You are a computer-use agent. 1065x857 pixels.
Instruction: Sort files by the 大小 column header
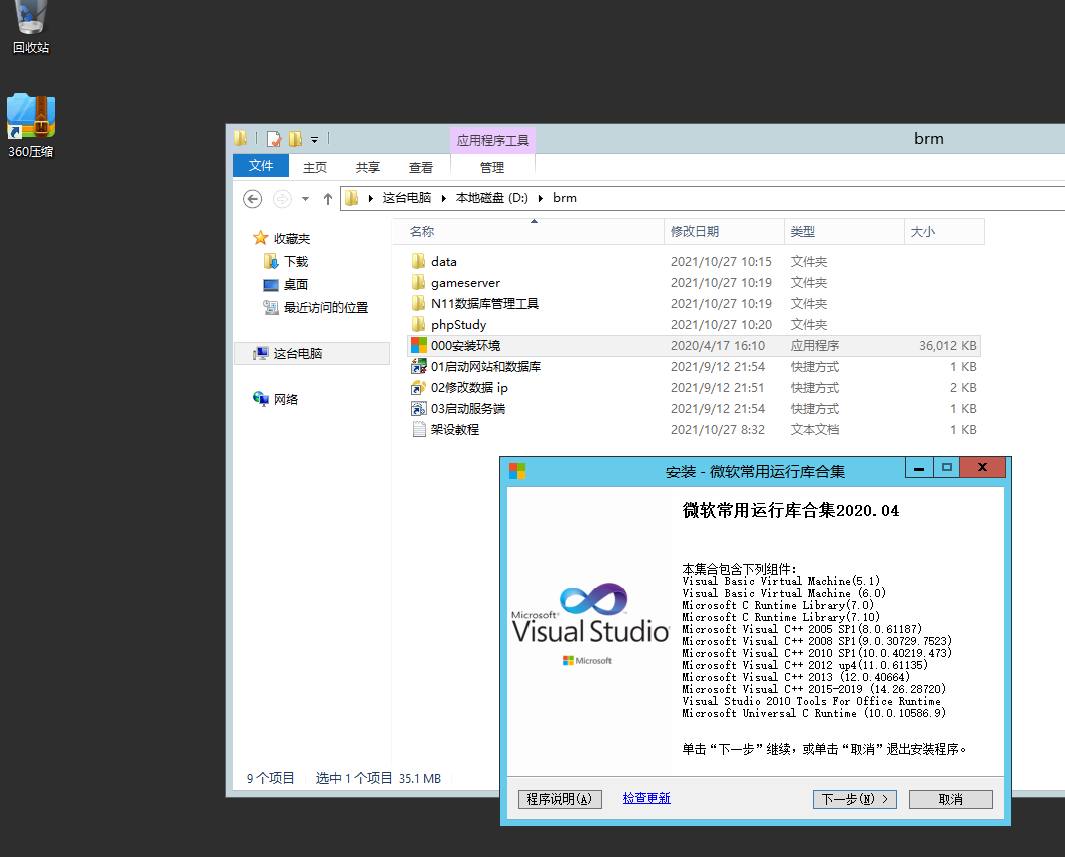944,232
